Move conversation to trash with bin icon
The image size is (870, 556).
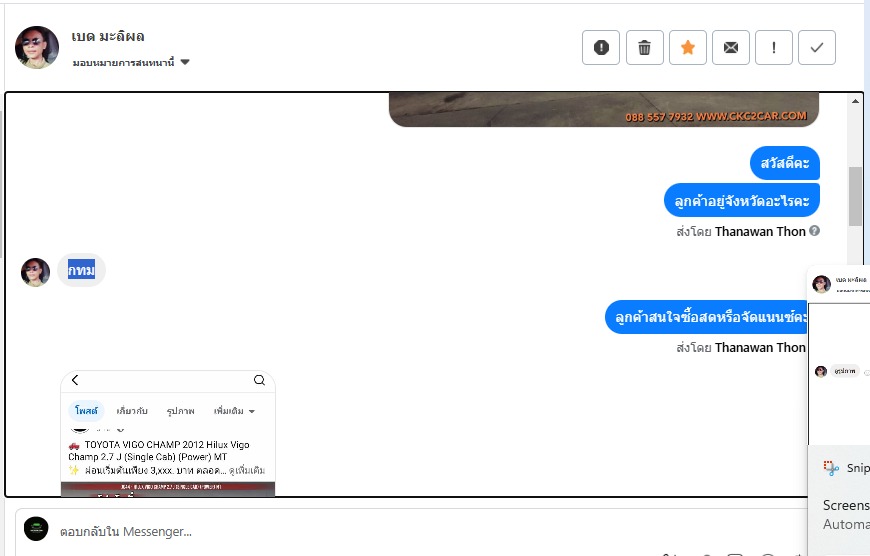pos(644,48)
